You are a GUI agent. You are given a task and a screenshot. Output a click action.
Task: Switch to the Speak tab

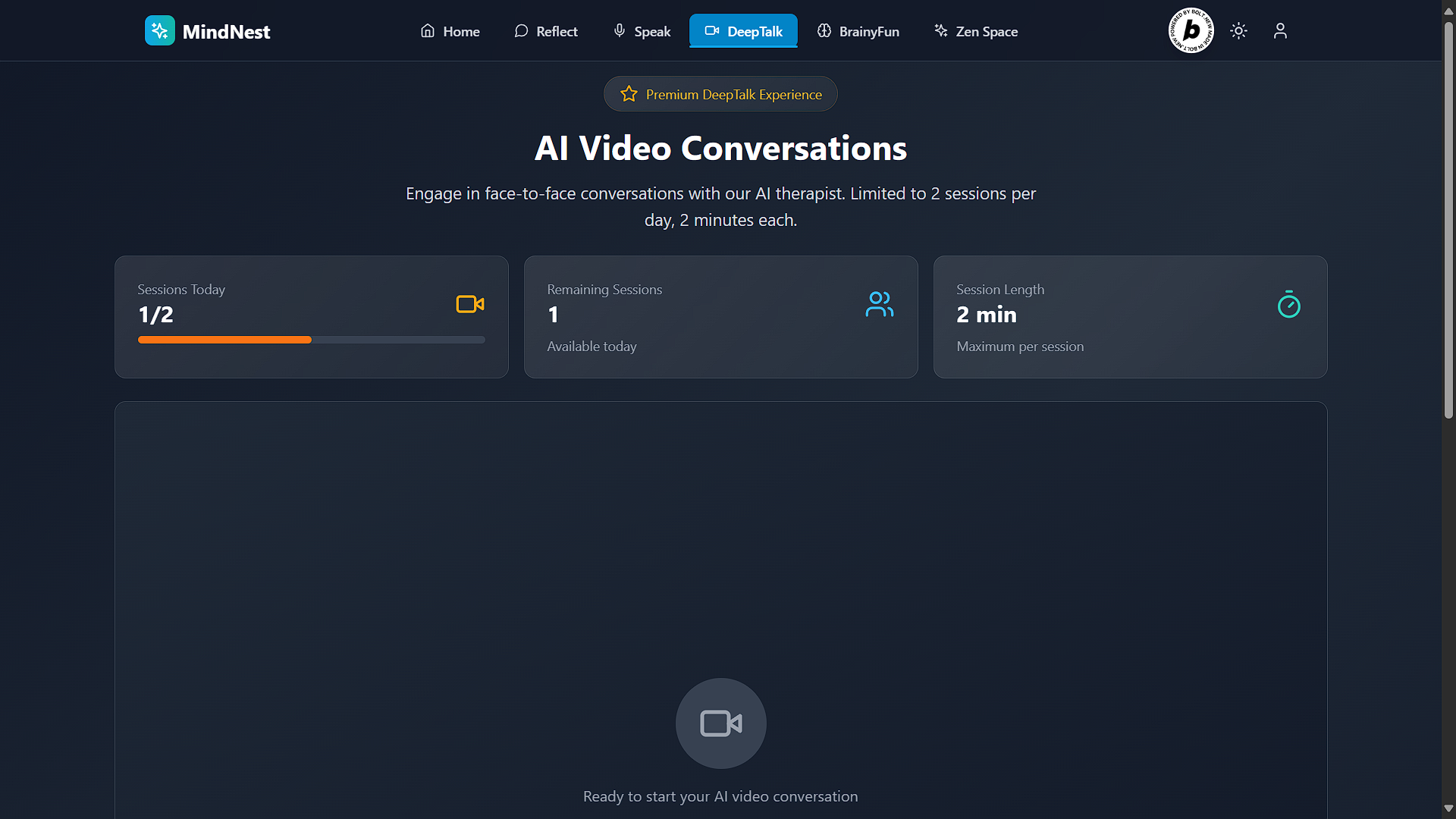tap(642, 31)
